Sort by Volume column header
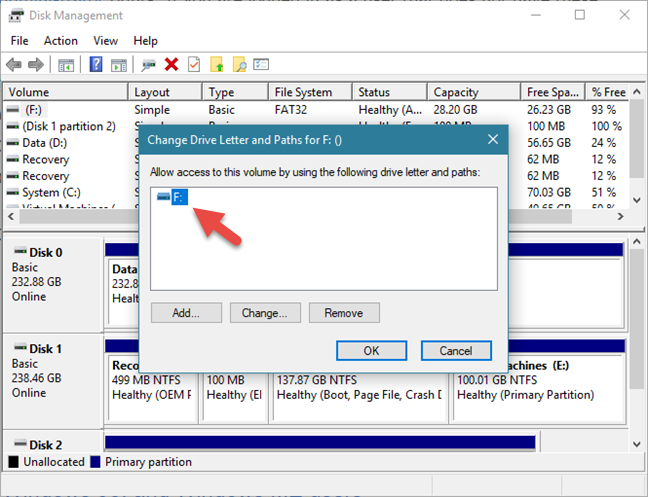The height and width of the screenshot is (497, 648). (x=66, y=92)
